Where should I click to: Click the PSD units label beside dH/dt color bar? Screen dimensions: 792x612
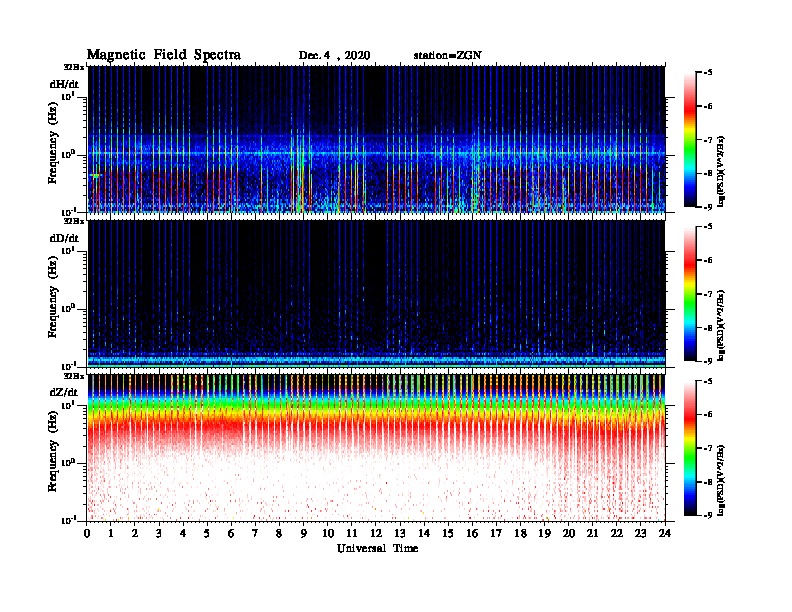pos(721,171)
